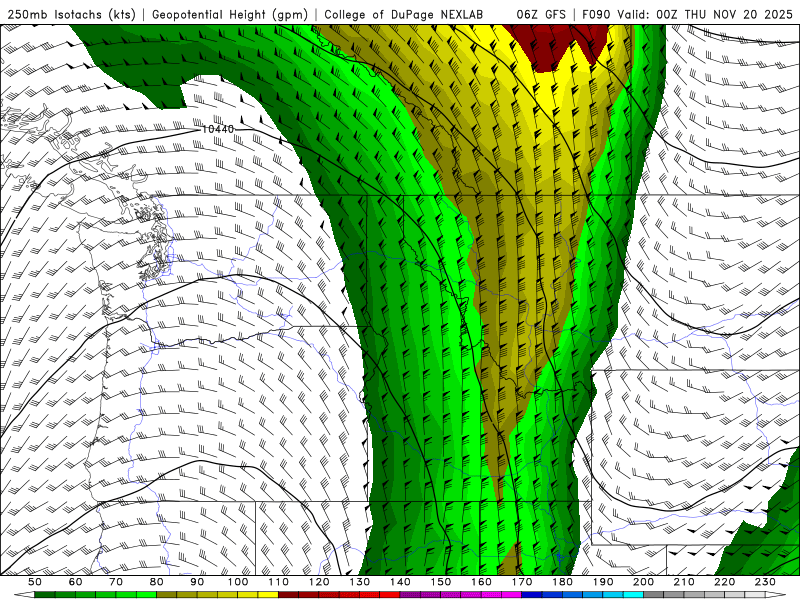This screenshot has width=800, height=600.
Task: Click the '250mb Isotachs (kts)' title text
Action: click(x=71, y=14)
